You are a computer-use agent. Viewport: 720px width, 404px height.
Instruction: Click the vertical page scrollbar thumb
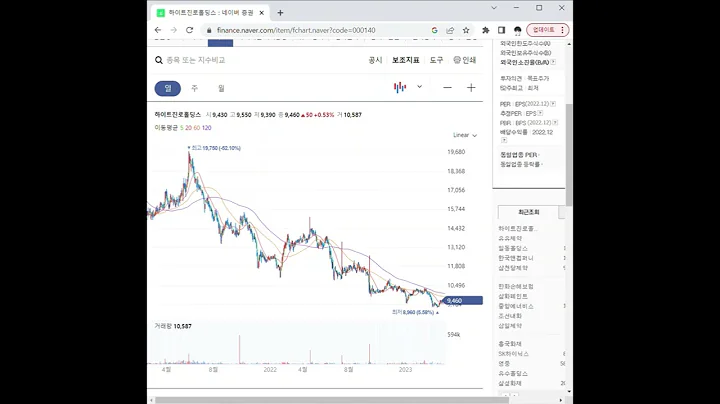coord(569,155)
